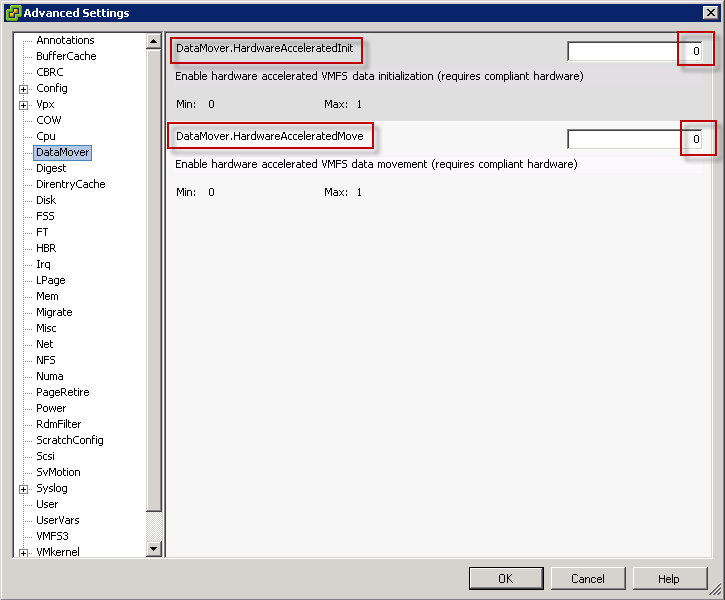
Task: Select the DataMover category
Action: click(62, 152)
